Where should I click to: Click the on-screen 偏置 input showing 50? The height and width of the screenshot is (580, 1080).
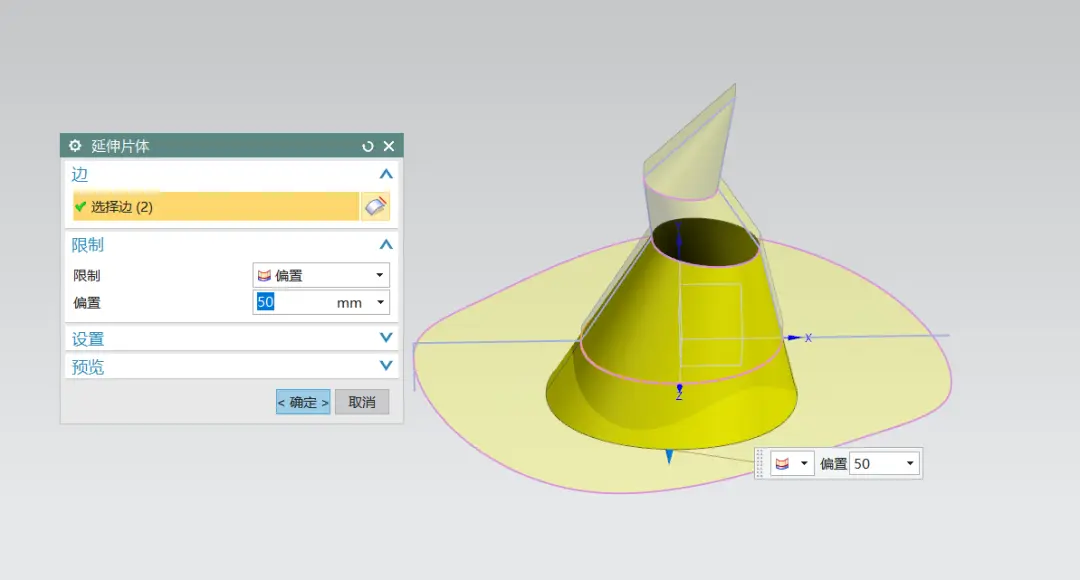[x=876, y=464]
